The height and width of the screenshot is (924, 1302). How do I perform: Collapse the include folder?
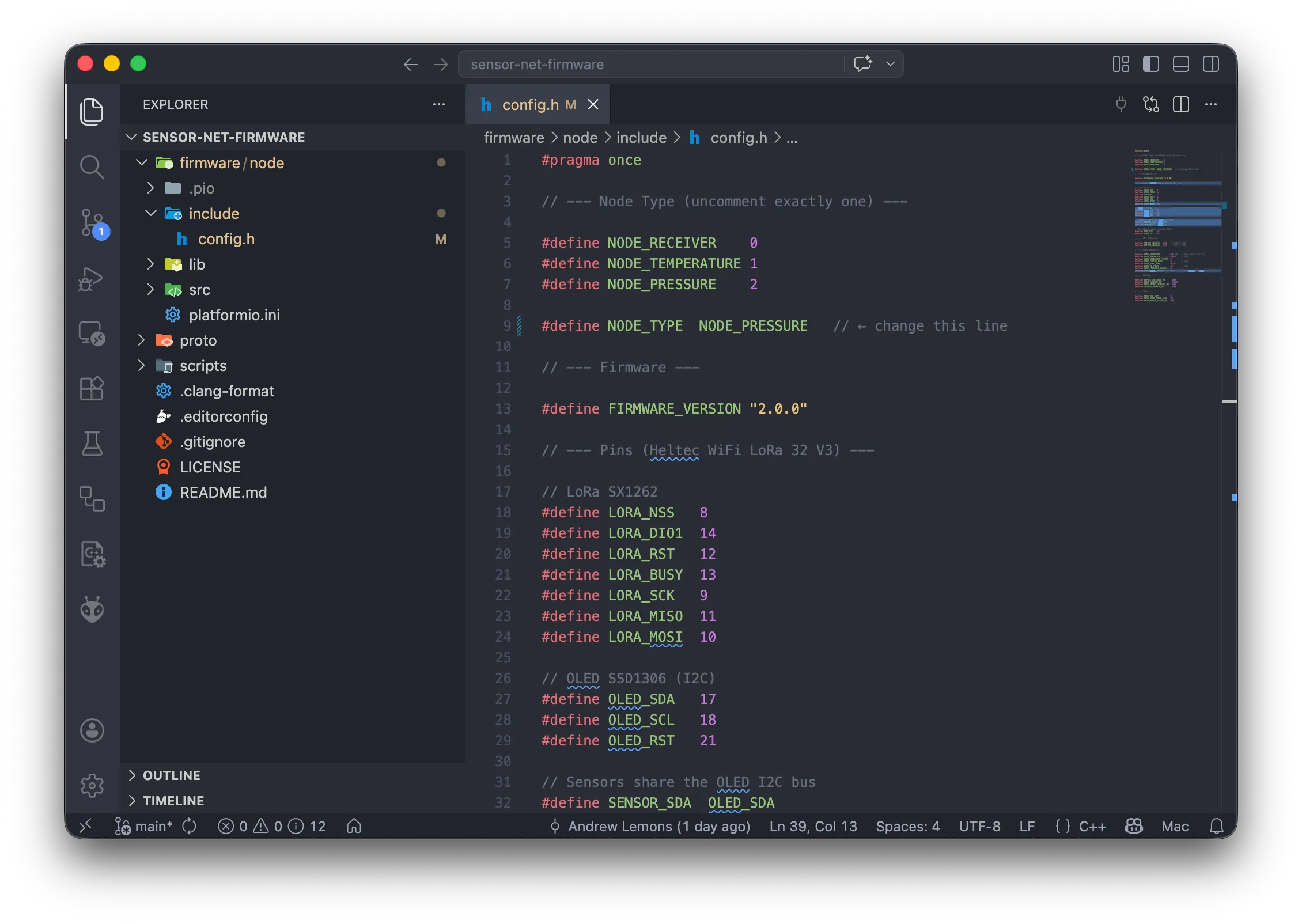pyautogui.click(x=293, y=214)
